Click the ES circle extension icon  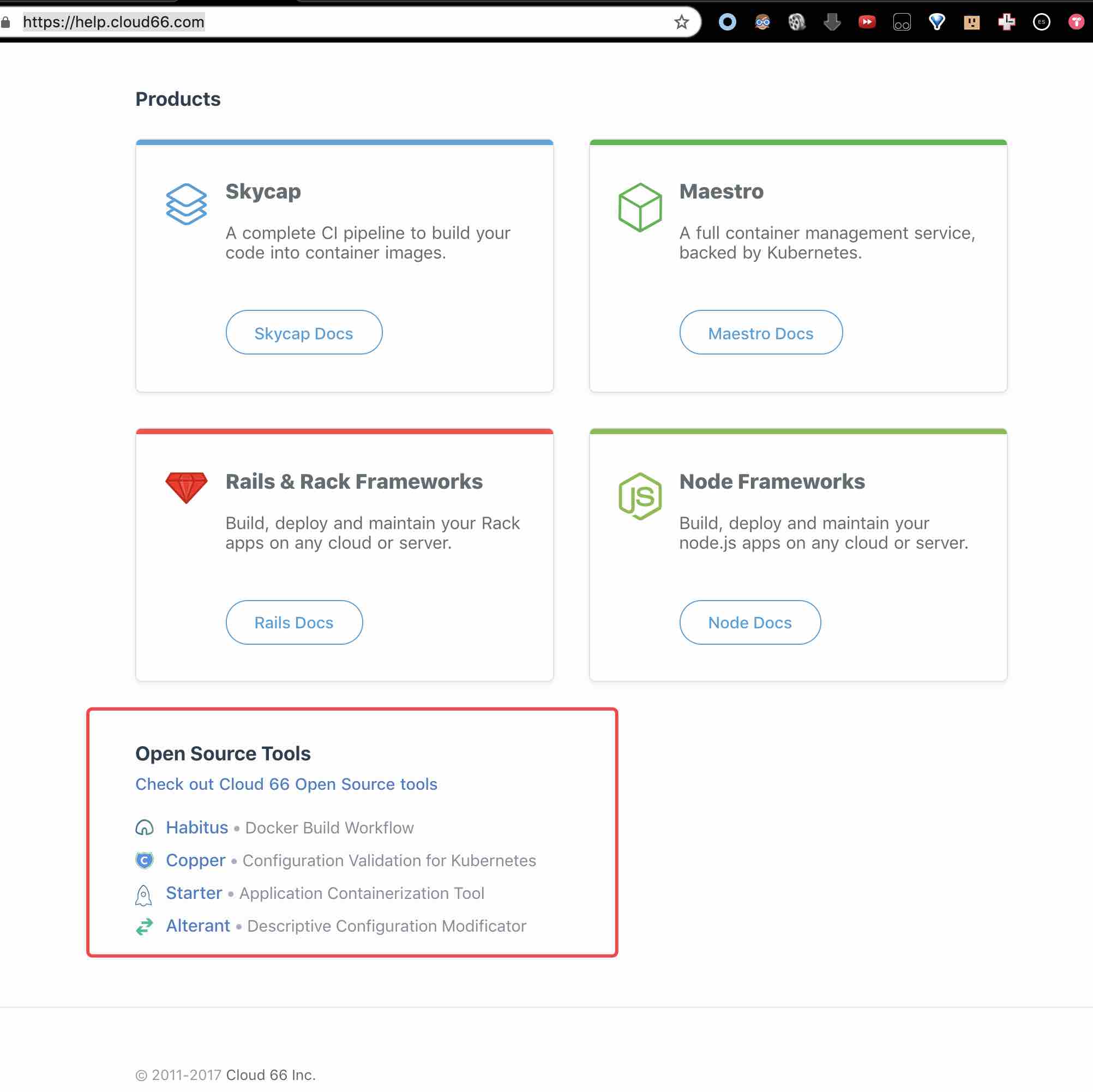point(1041,22)
